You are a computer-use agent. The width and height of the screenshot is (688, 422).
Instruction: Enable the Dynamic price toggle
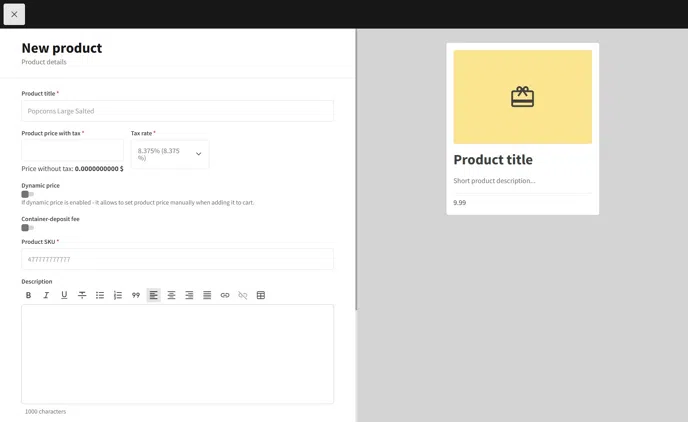pos(28,194)
